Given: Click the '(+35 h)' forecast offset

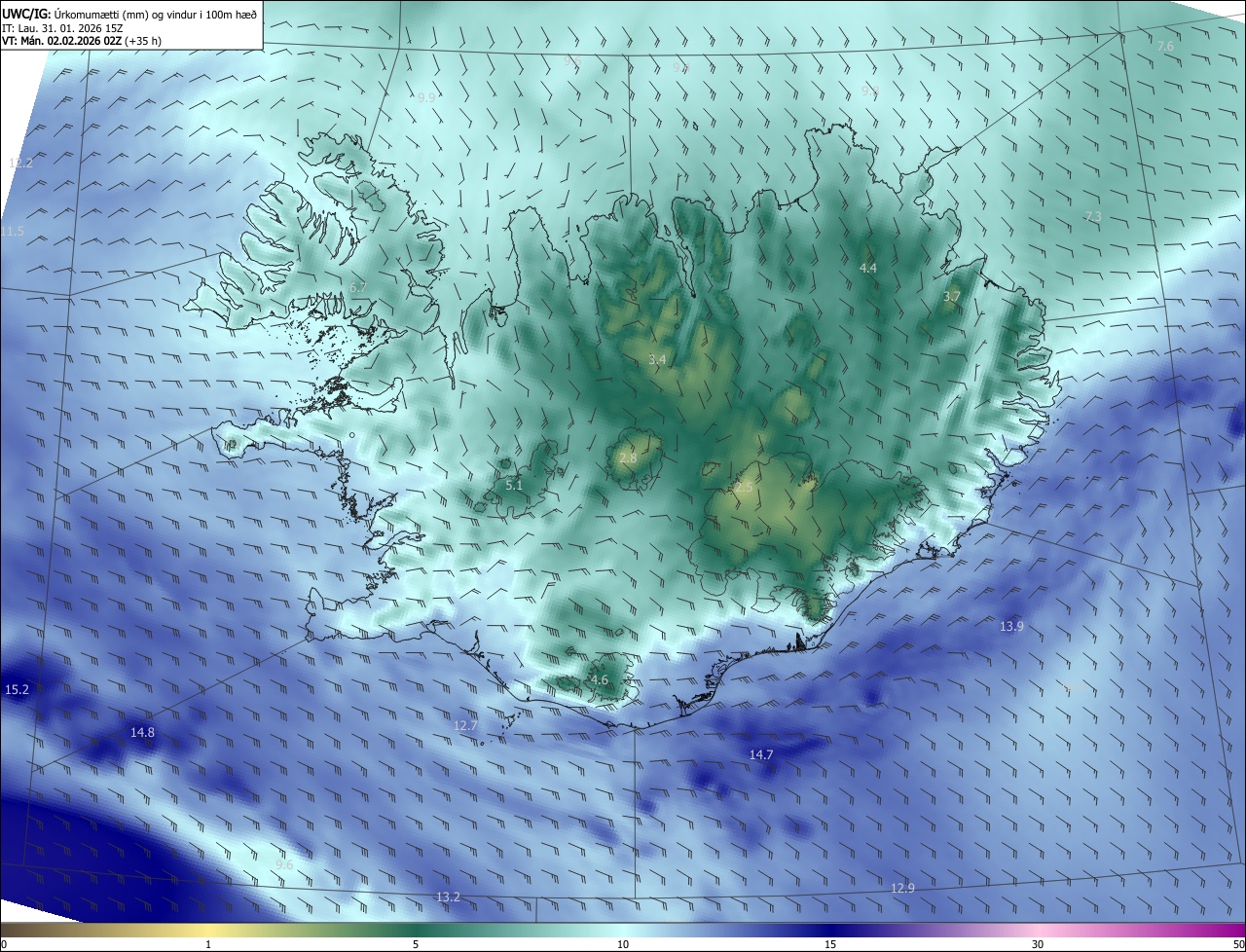Looking at the screenshot, I should (143, 41).
